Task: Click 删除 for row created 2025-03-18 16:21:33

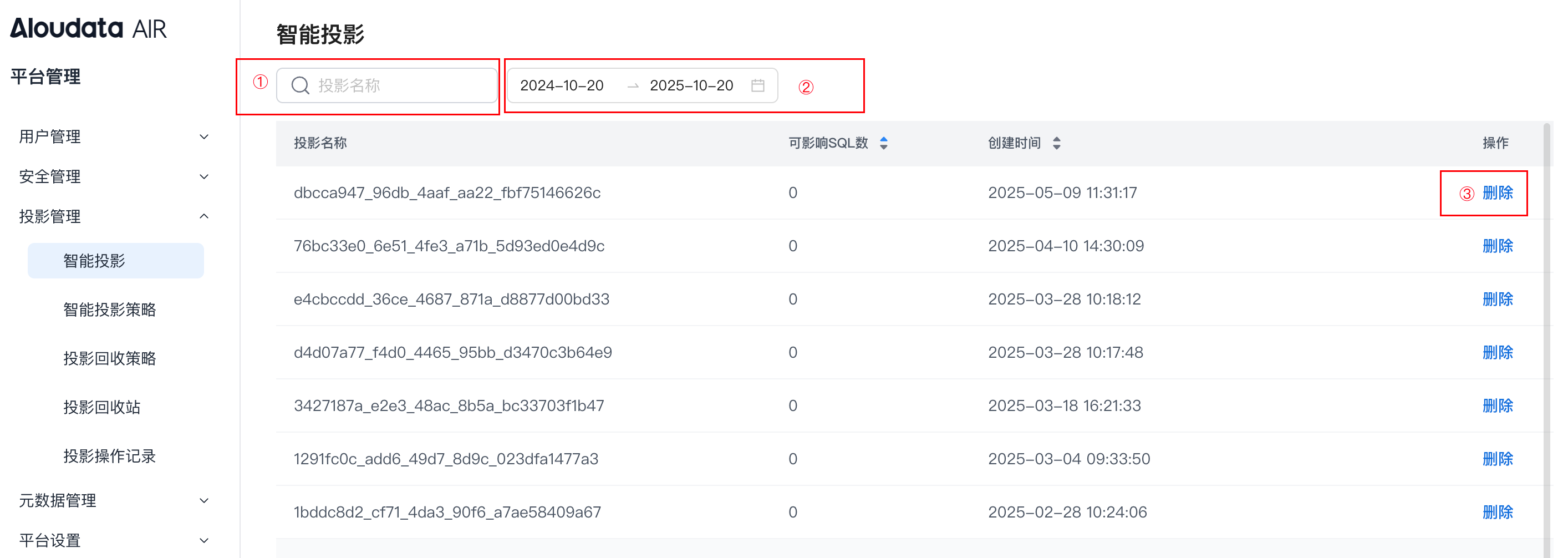Action: click(x=1497, y=405)
